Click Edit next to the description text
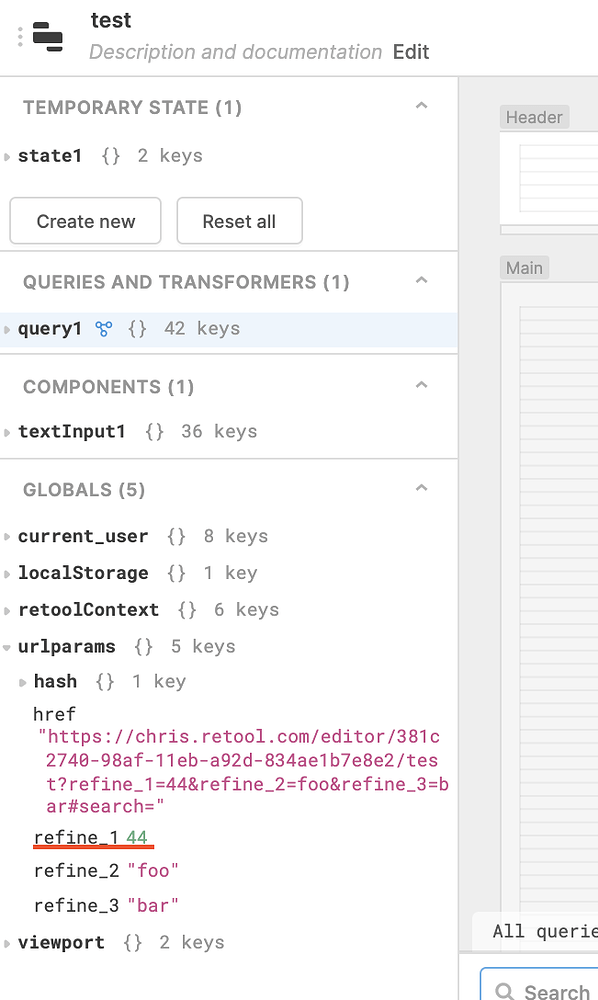This screenshot has width=598, height=1000. pyautogui.click(x=410, y=51)
